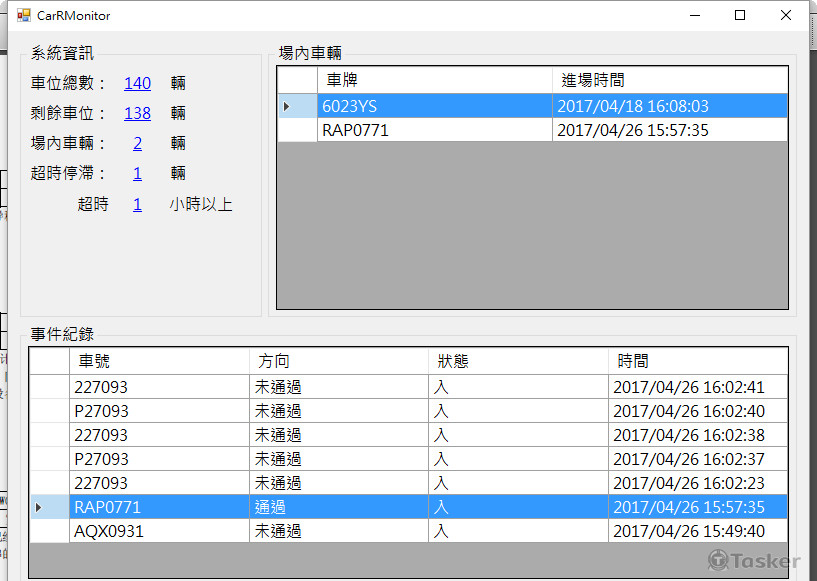
Task: Click the overtime hours threshold value link
Action: [137, 205]
